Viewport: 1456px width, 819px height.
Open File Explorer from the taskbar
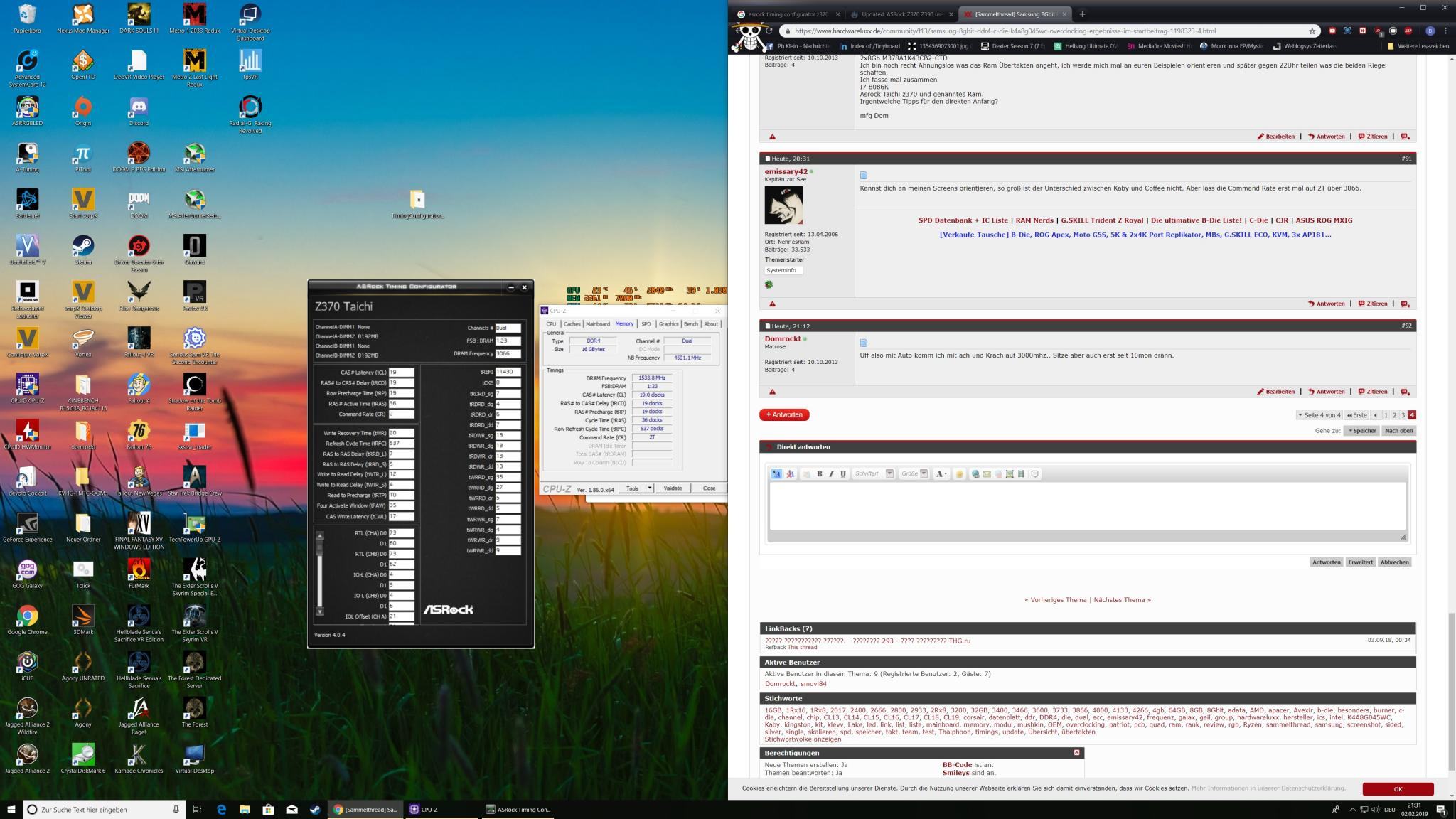(x=245, y=809)
